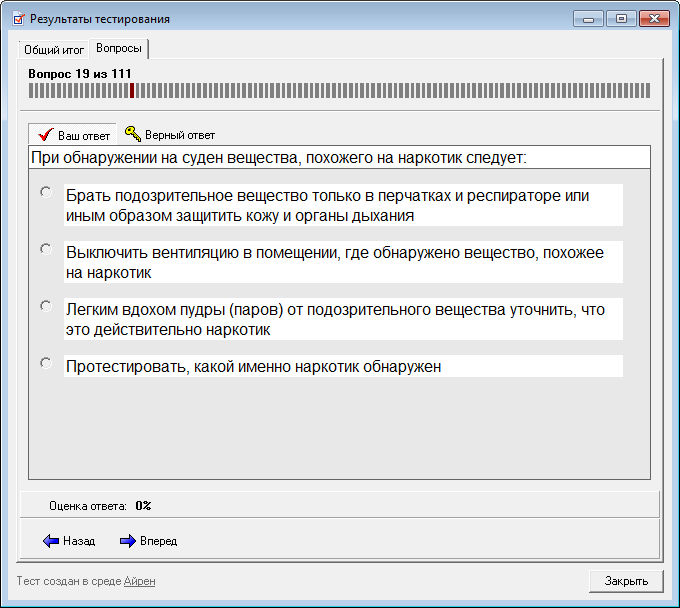Click the last segment of the question progress bar
The width and height of the screenshot is (680, 608).
tap(647, 91)
